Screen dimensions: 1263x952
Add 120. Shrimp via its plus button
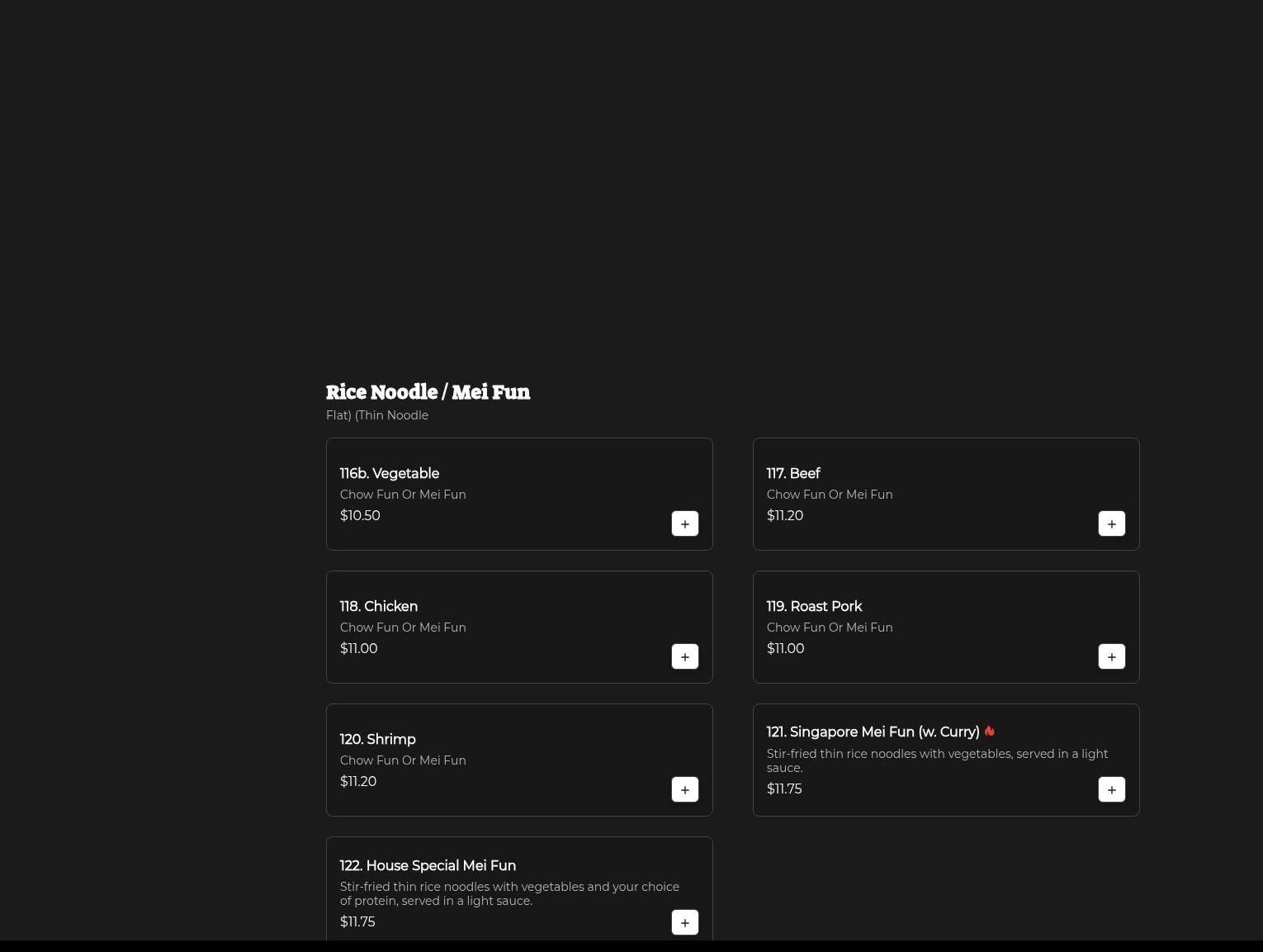(x=684, y=789)
